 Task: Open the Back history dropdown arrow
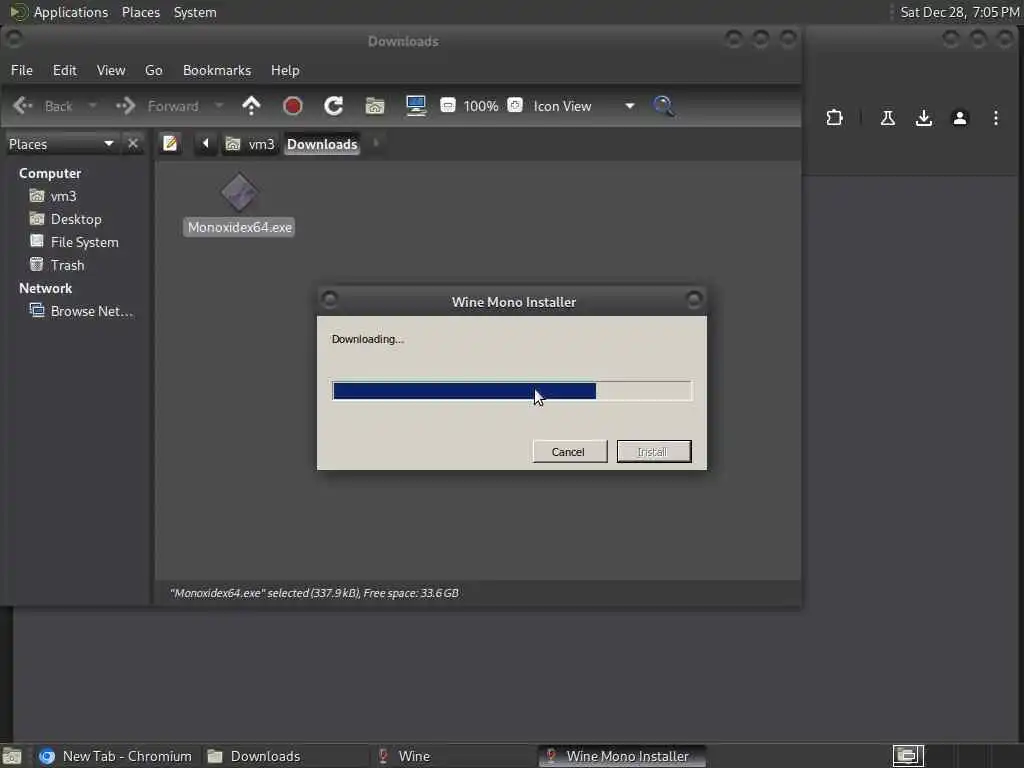coord(92,106)
